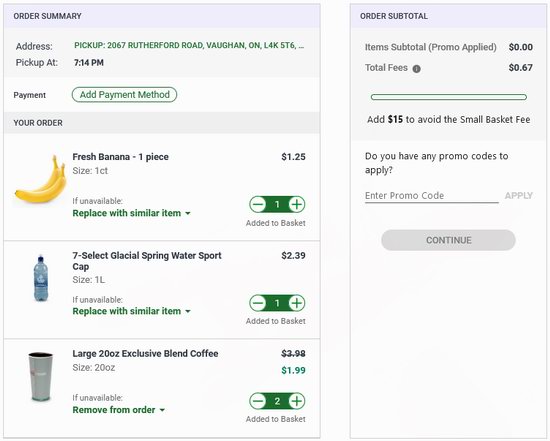Screen dimensions: 550x441
Task: Focus the Enter Promo Code field
Action: click(431, 196)
